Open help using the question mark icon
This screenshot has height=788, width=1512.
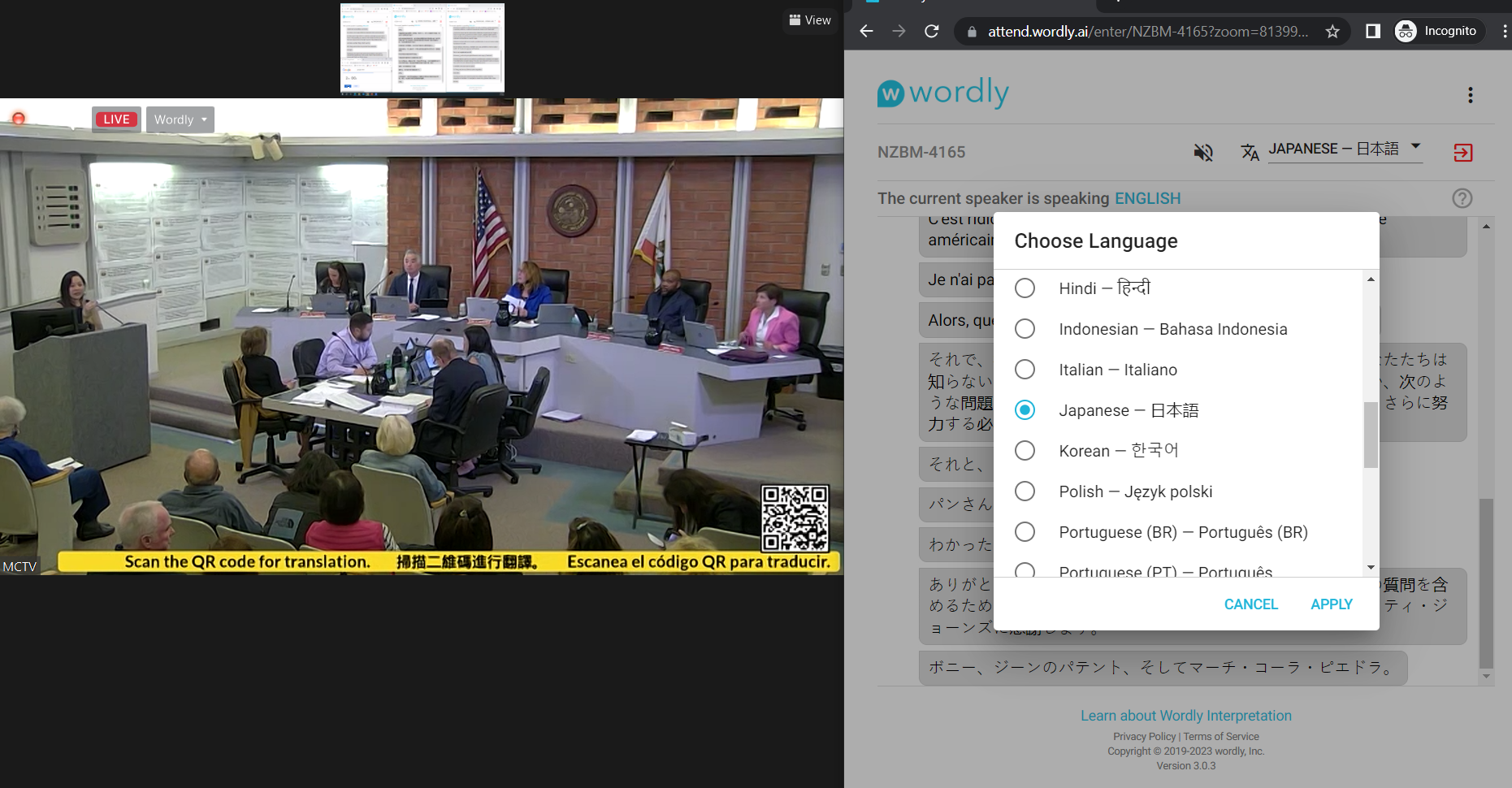click(1462, 197)
